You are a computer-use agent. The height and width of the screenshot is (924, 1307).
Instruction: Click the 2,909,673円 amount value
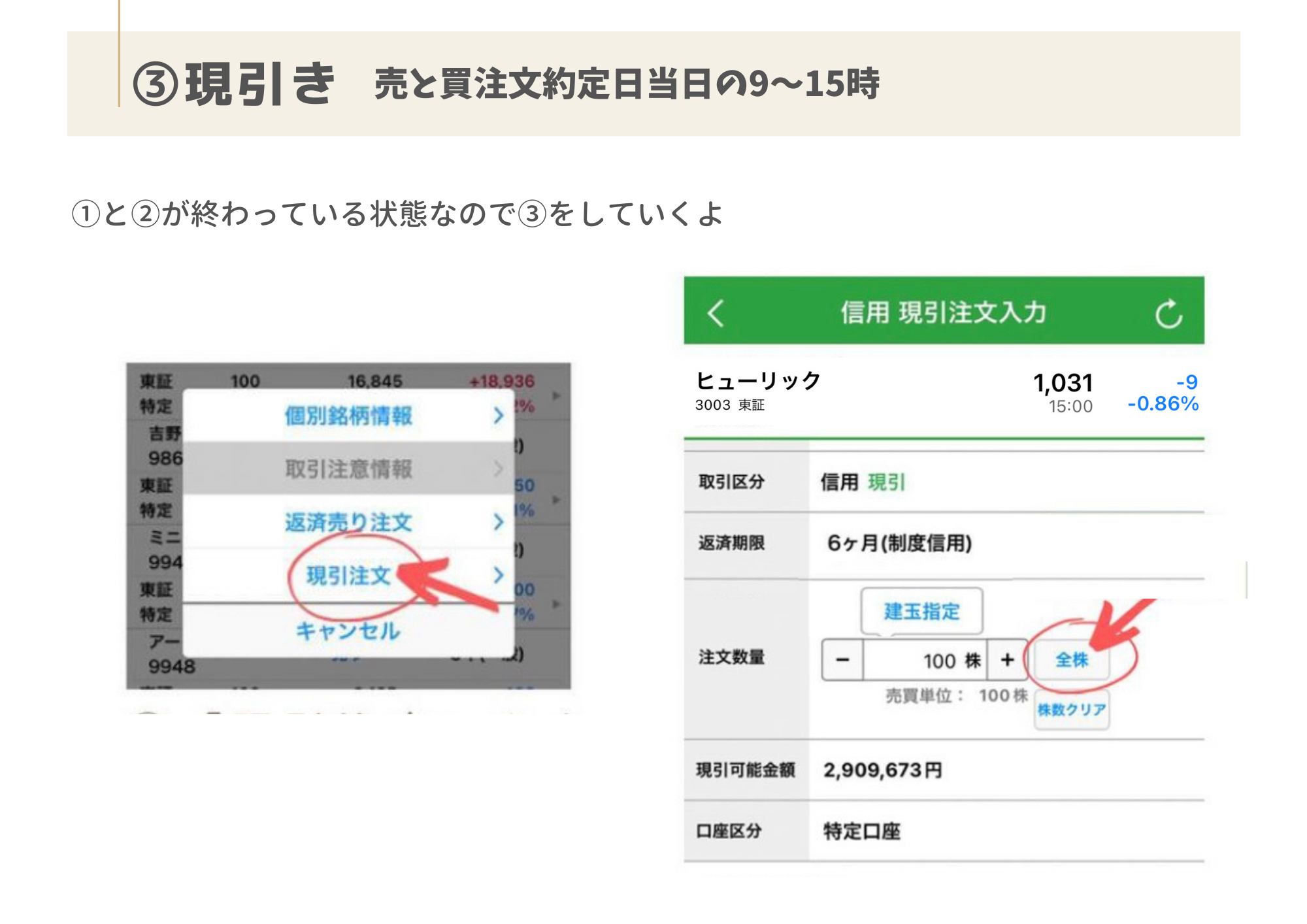tap(882, 770)
